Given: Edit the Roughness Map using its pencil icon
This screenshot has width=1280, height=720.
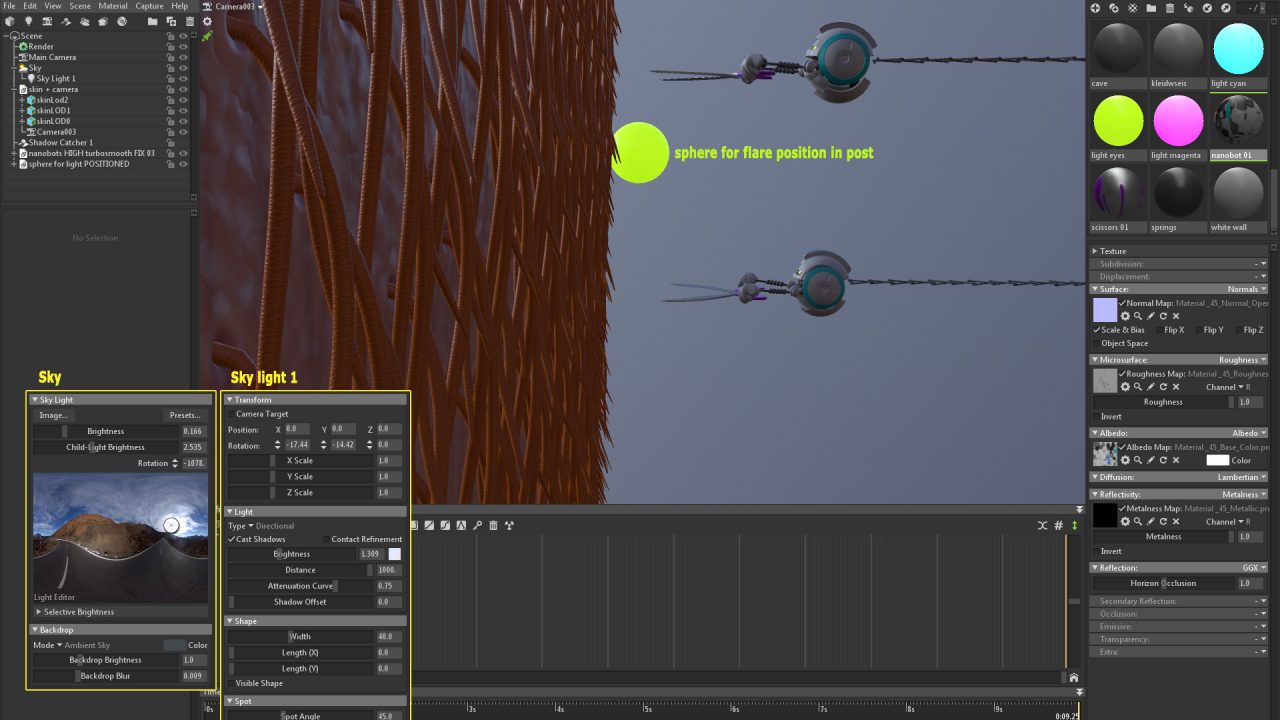Looking at the screenshot, I should coord(1151,386).
